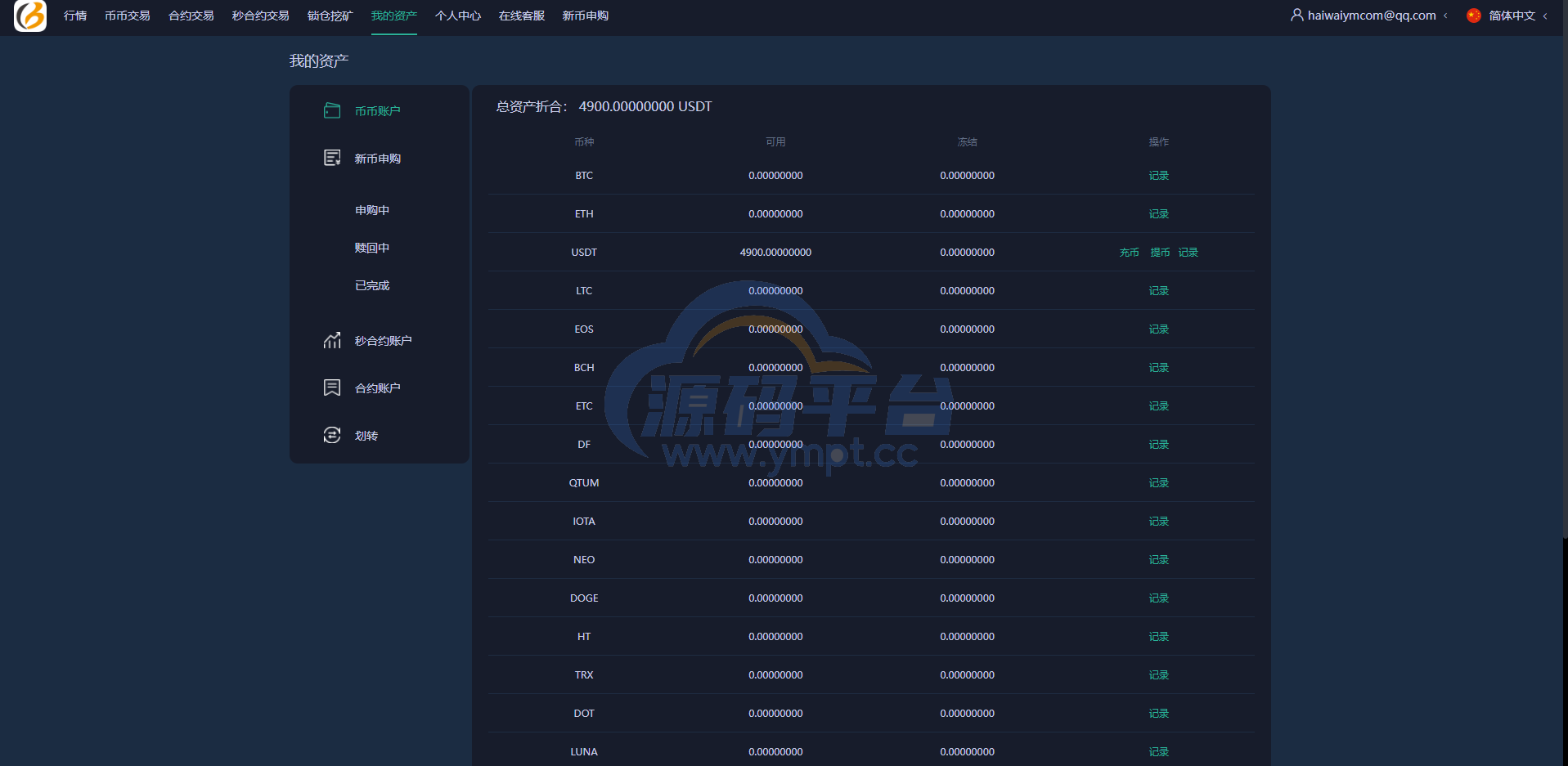The height and width of the screenshot is (766, 1568).
Task: Click the orange site logo
Action: (x=30, y=16)
